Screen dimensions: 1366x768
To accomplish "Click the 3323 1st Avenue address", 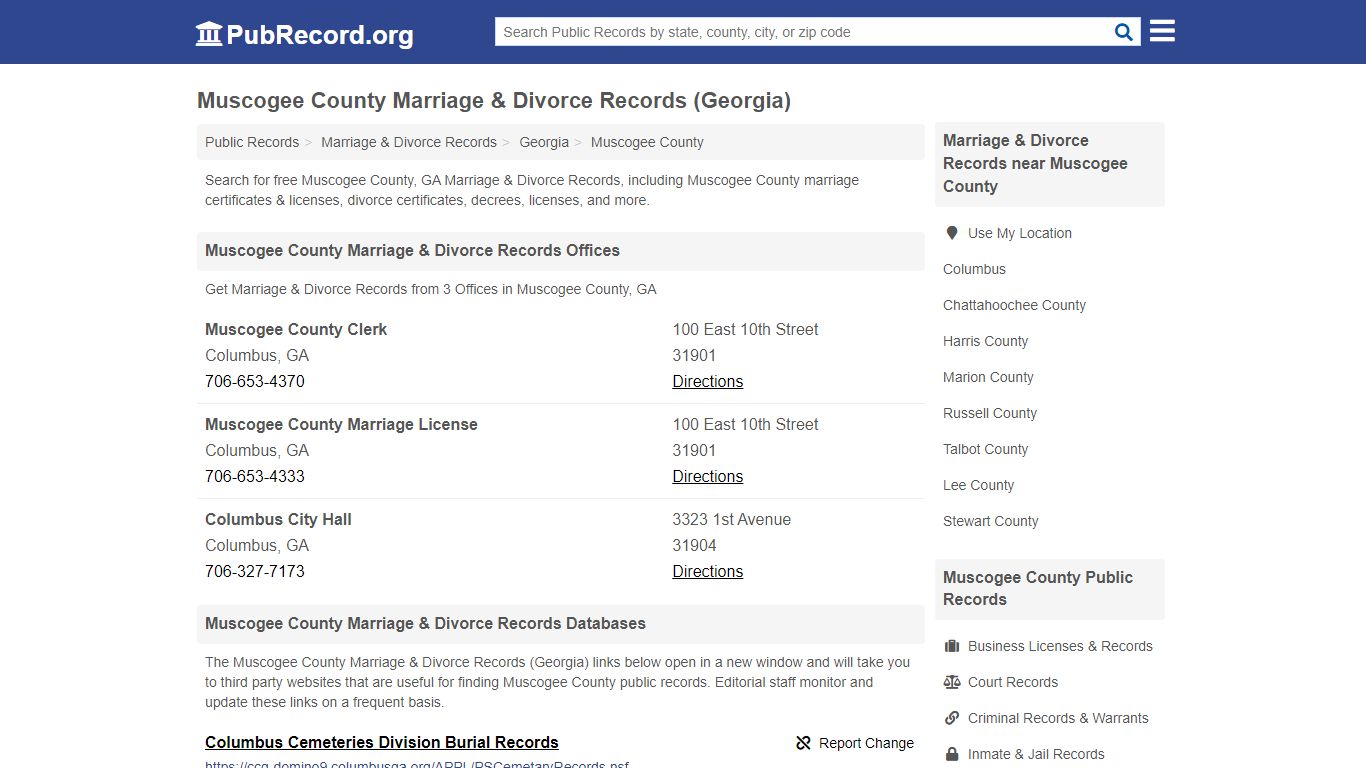I will coord(732,519).
